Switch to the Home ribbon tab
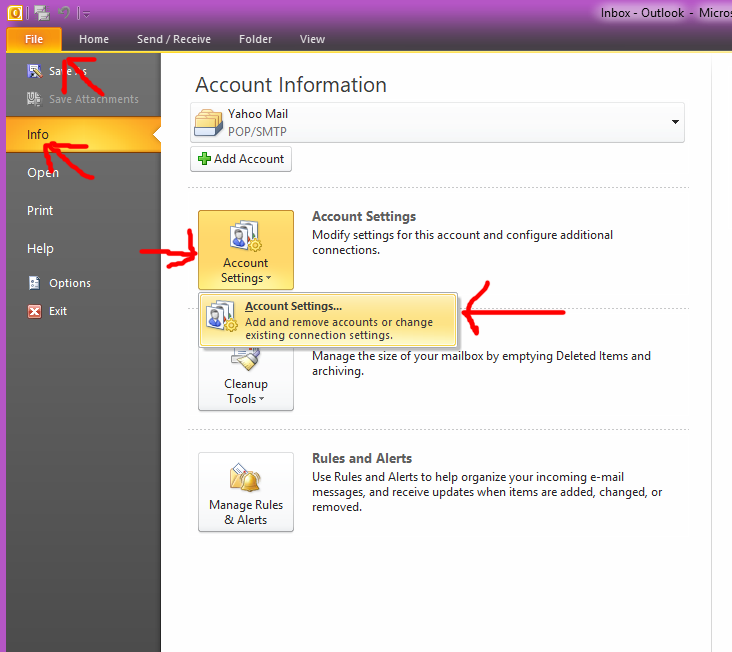Viewport: 732px width, 652px height. point(94,39)
